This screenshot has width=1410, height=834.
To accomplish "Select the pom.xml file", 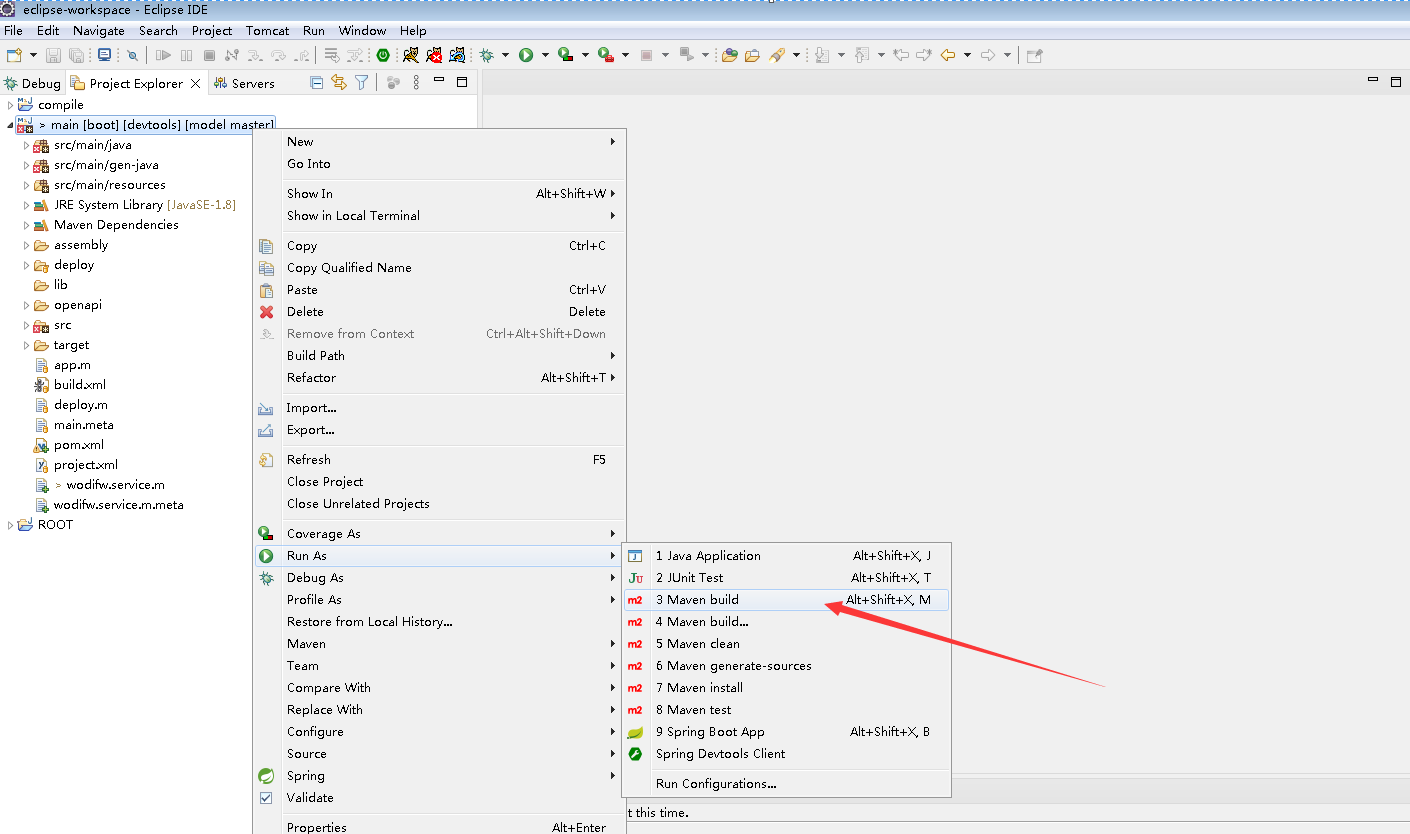I will coord(78,445).
